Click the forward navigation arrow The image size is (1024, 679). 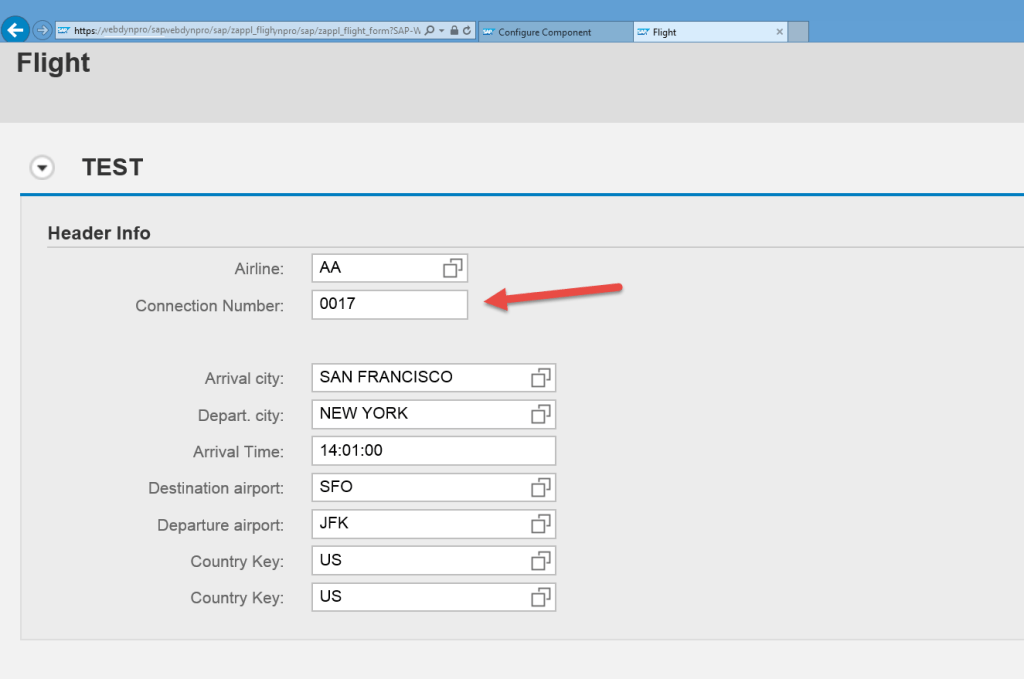tap(40, 30)
